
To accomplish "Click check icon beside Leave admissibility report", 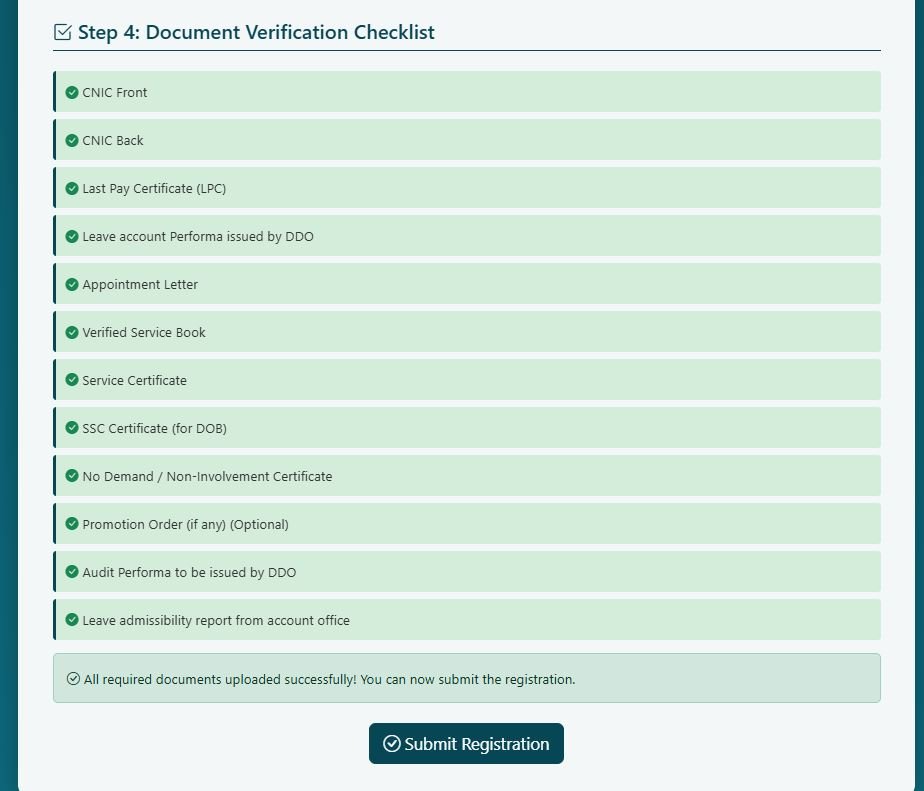I will 72,620.
